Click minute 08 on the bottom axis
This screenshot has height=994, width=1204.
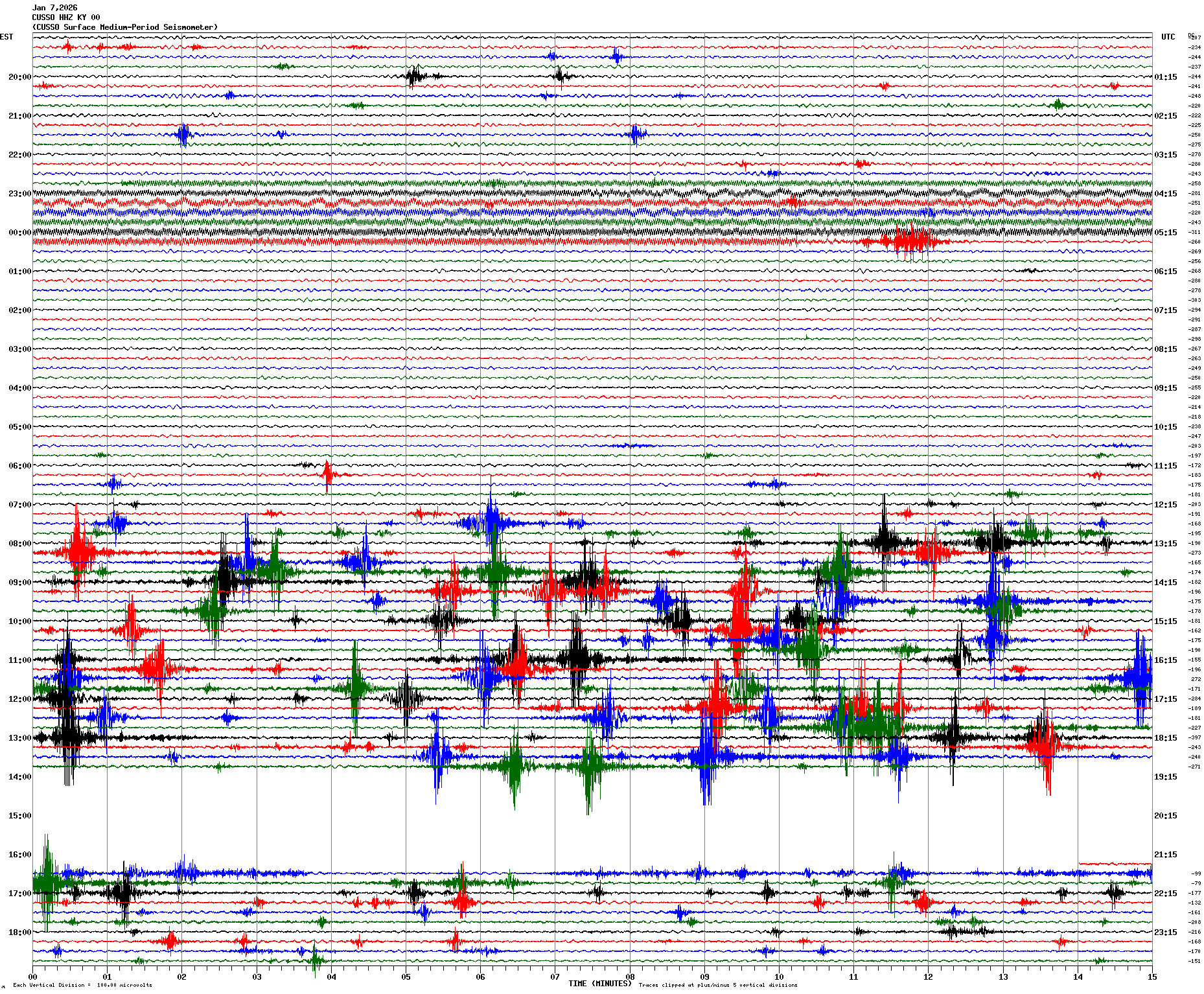point(630,977)
